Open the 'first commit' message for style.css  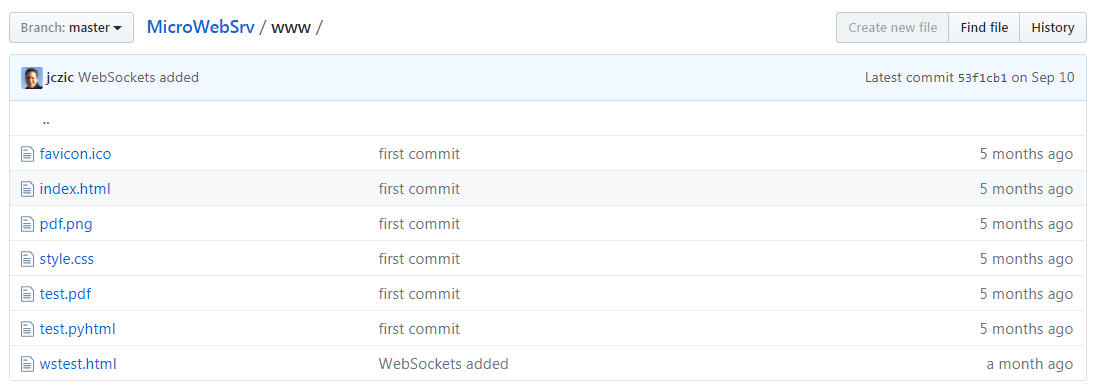click(420, 259)
